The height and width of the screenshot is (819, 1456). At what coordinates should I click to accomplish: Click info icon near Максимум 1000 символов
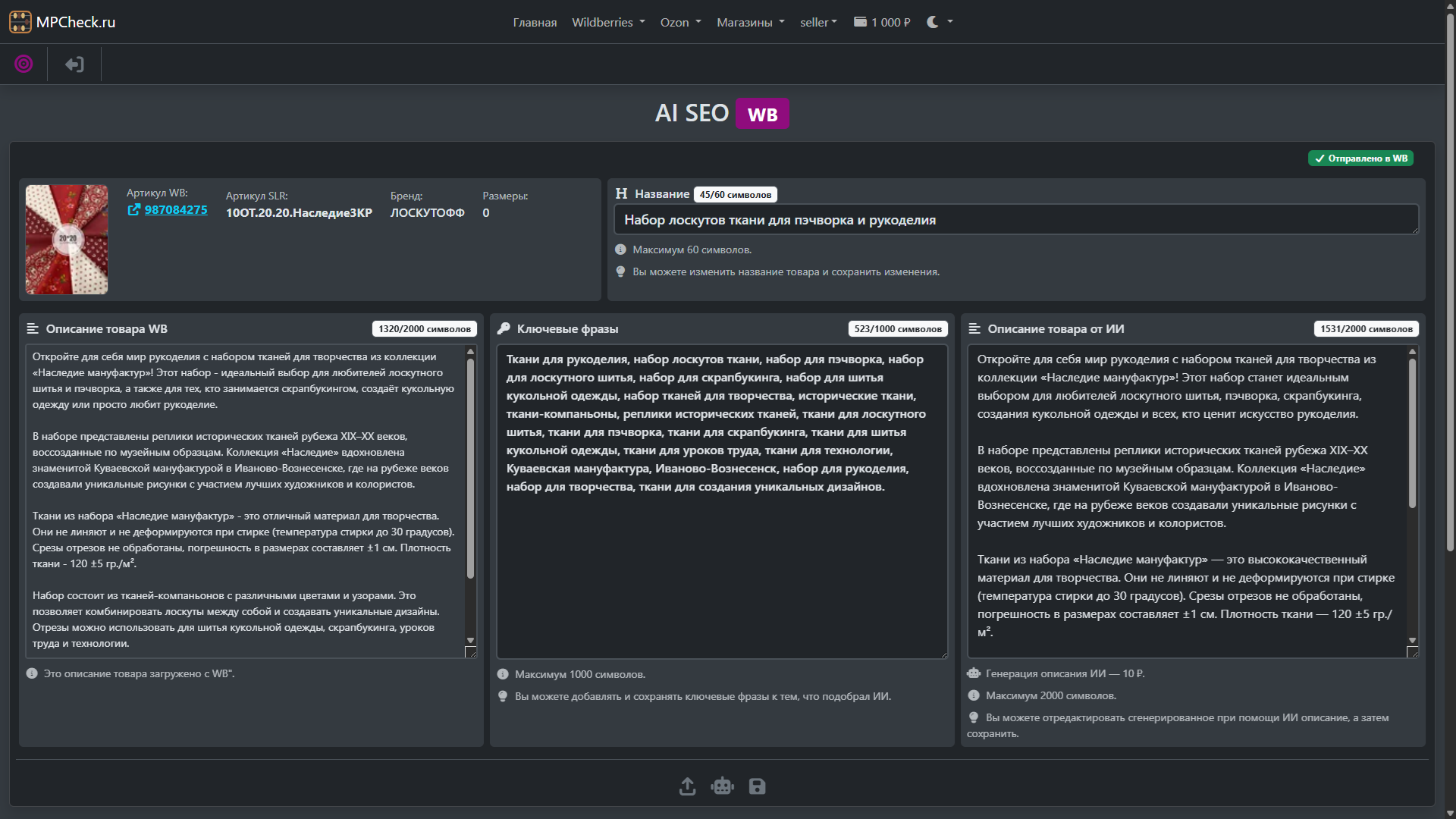coord(503,674)
